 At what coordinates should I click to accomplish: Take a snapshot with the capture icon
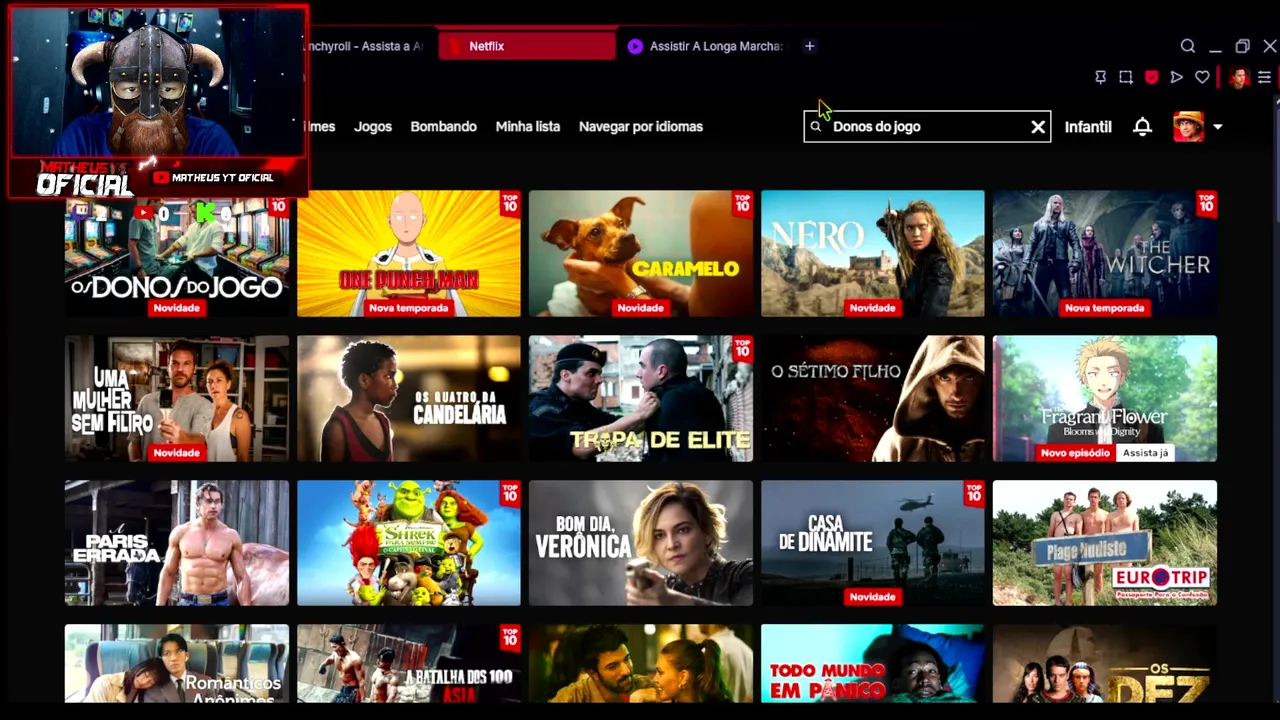[x=1126, y=77]
